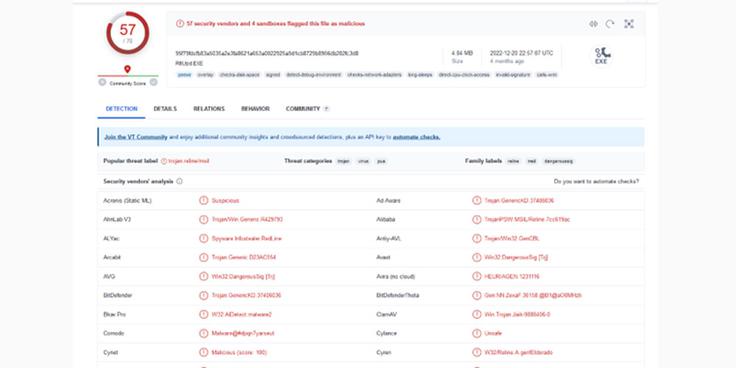Click the warning icon in the Cylance row

[x=476, y=333]
